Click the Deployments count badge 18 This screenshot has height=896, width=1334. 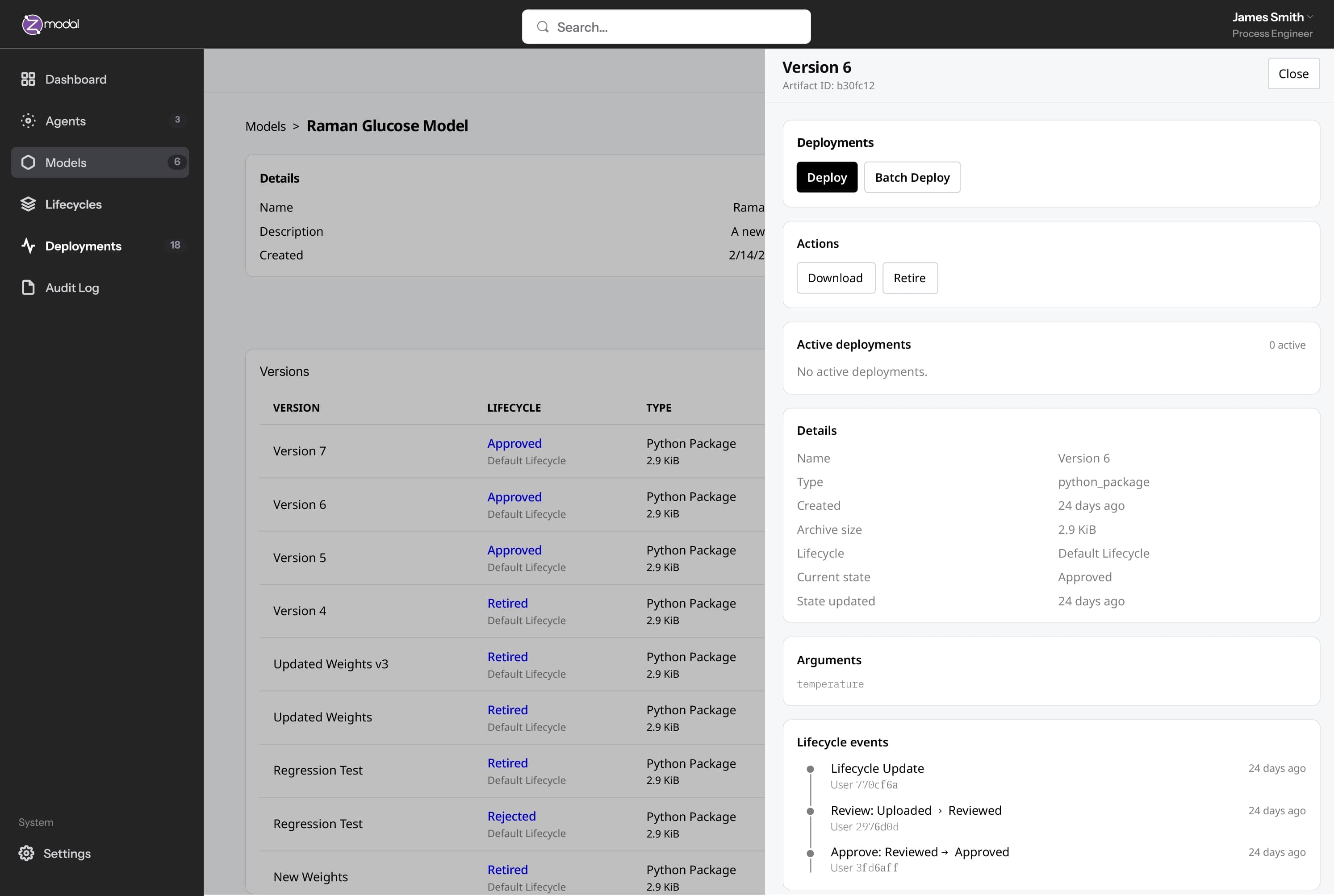[175, 245]
